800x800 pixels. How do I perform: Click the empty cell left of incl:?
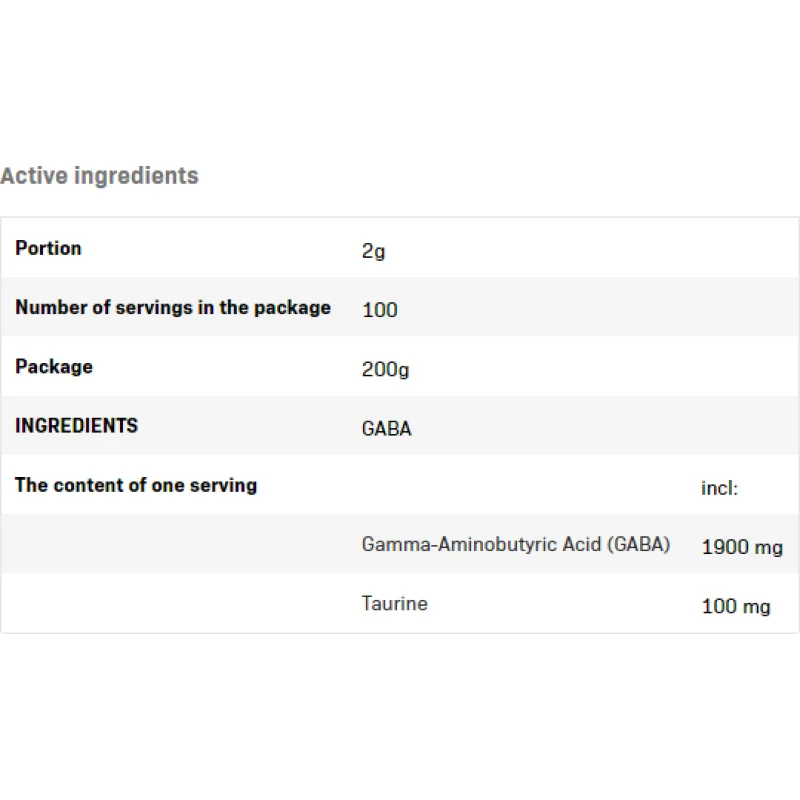point(520,486)
